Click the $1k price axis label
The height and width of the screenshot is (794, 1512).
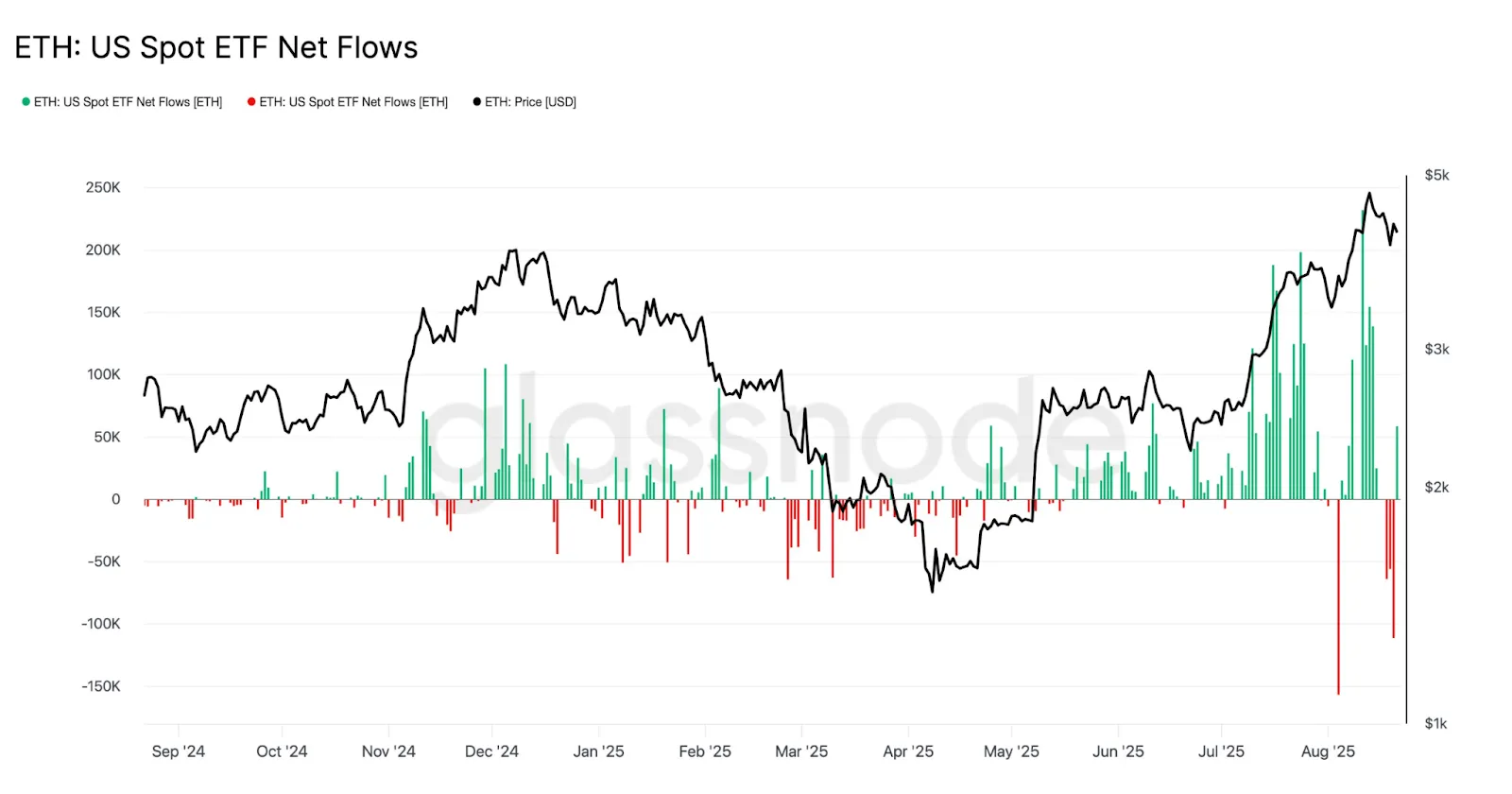(1435, 723)
